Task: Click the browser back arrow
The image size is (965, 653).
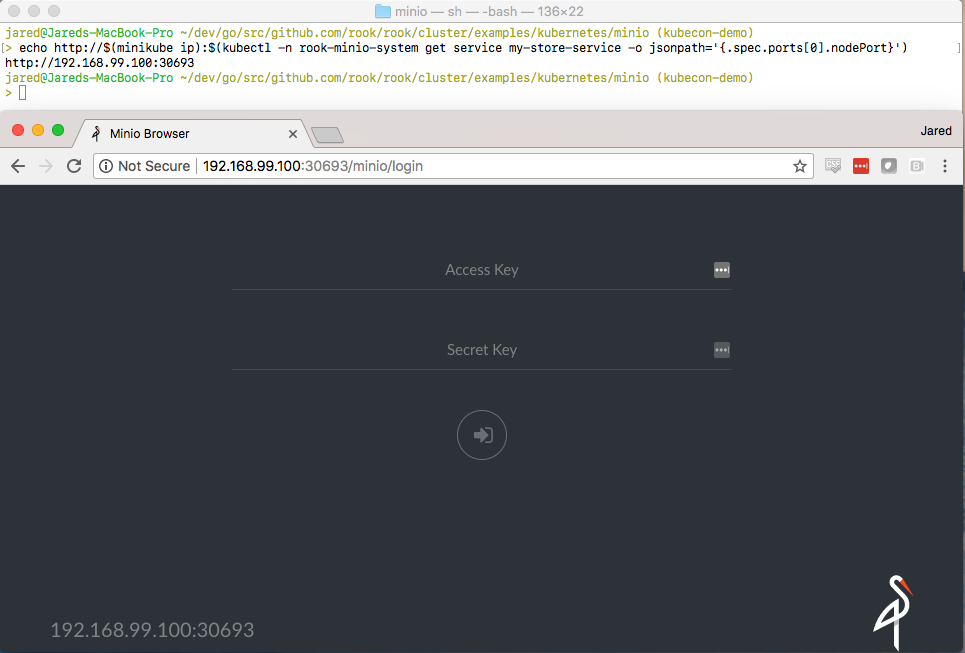Action: pyautogui.click(x=18, y=166)
